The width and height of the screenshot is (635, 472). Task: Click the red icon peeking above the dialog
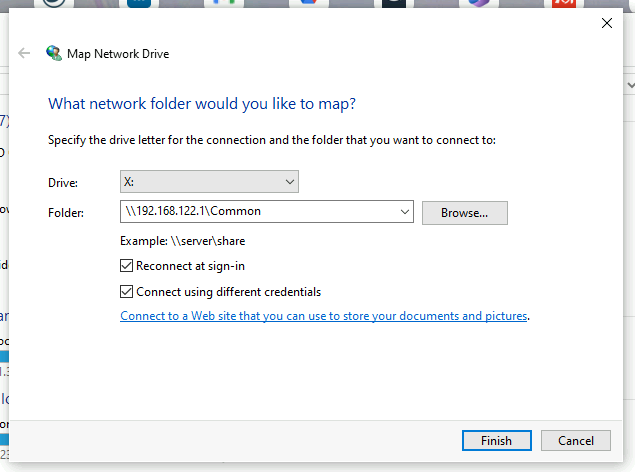click(x=565, y=4)
